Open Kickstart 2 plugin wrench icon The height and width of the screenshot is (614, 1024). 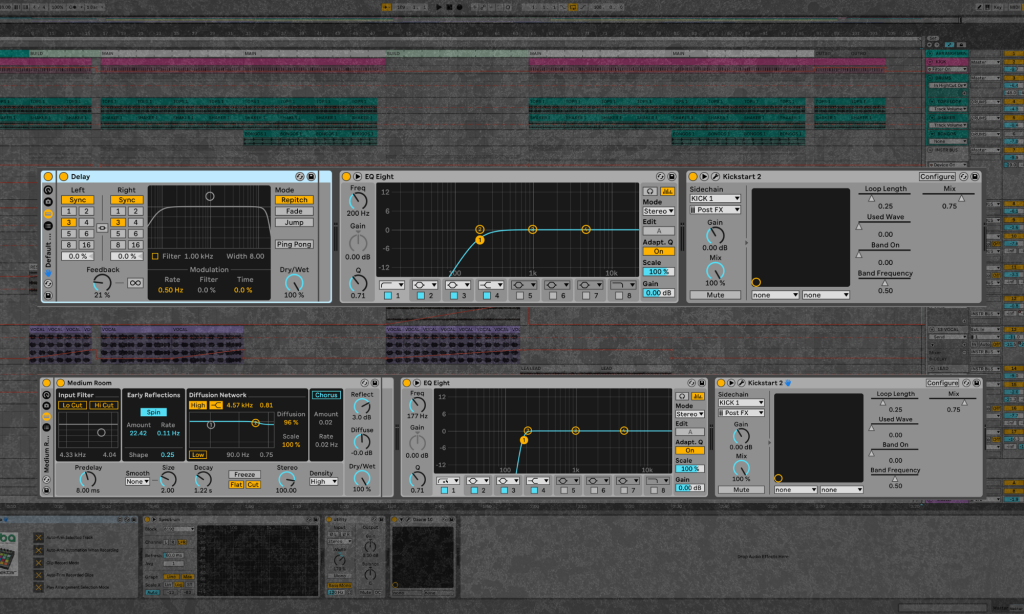715,176
